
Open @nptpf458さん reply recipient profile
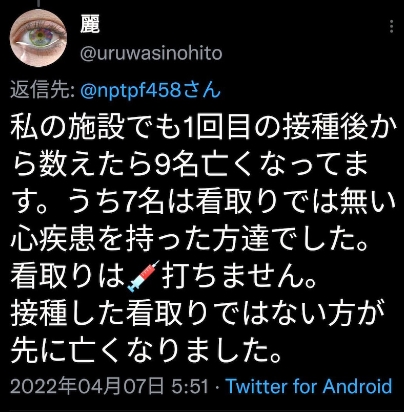coord(150,91)
